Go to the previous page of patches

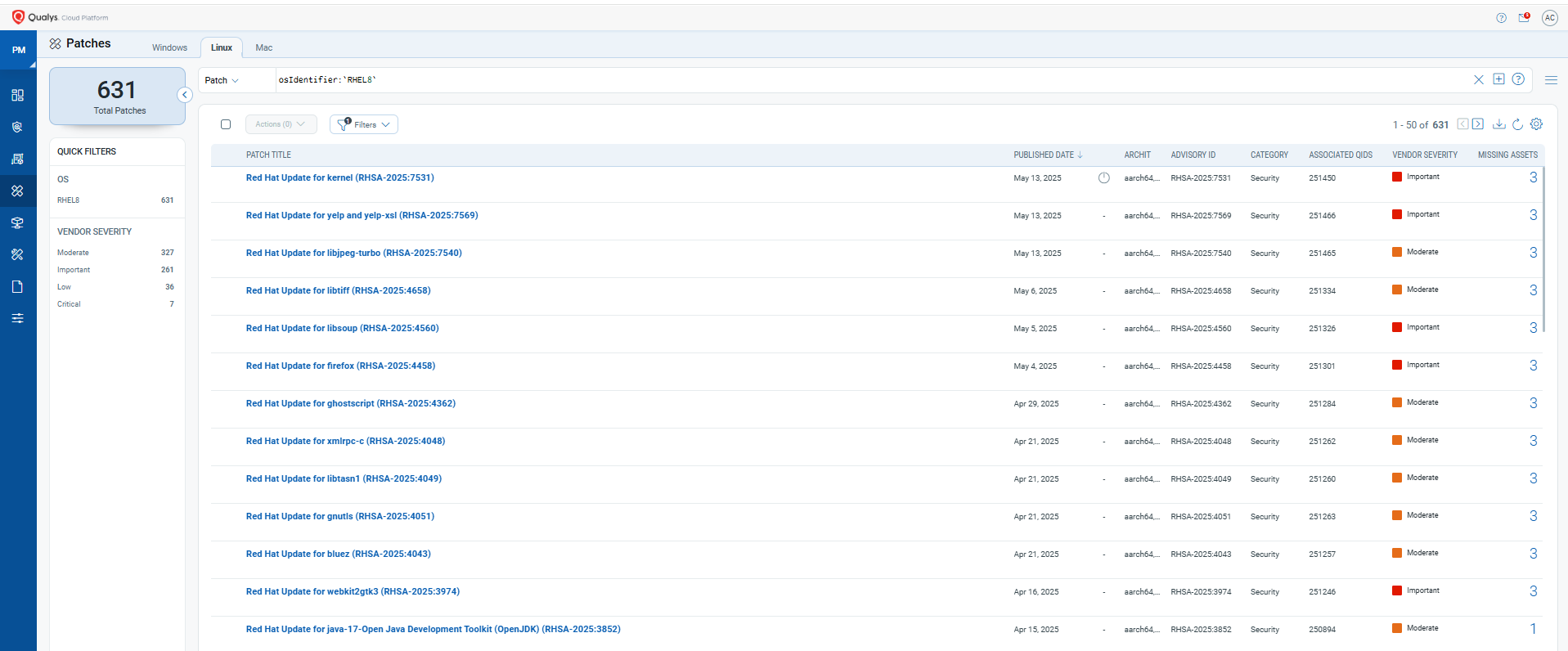(x=1462, y=124)
